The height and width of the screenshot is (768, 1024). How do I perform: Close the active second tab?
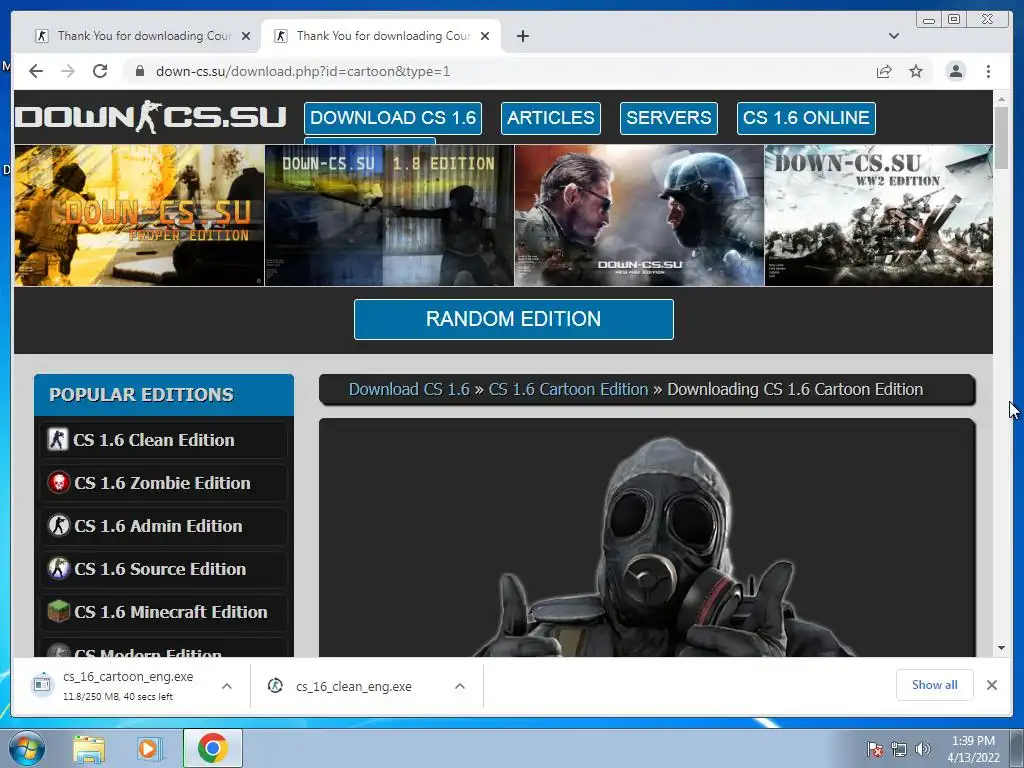coord(485,36)
